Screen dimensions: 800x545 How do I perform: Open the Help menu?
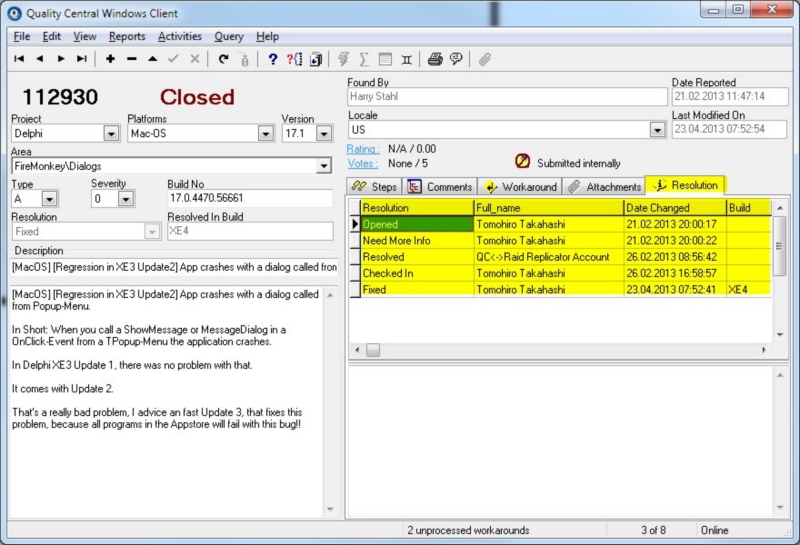click(267, 37)
